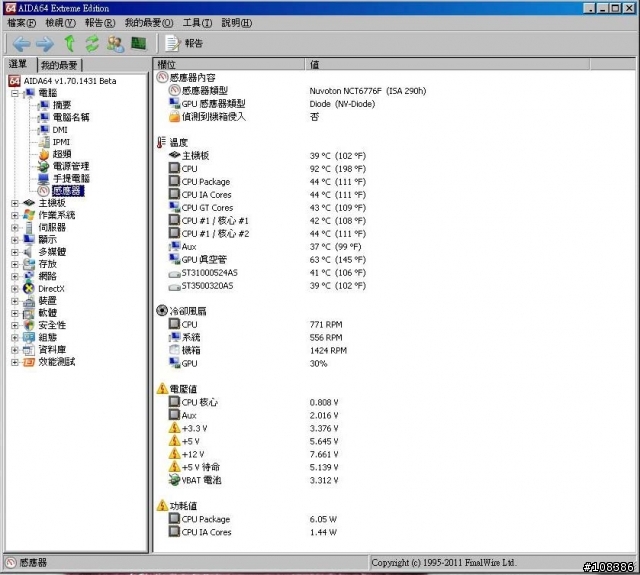Collapse the 電腦 tree node
Screen dimensions: 640x575
click(15, 93)
